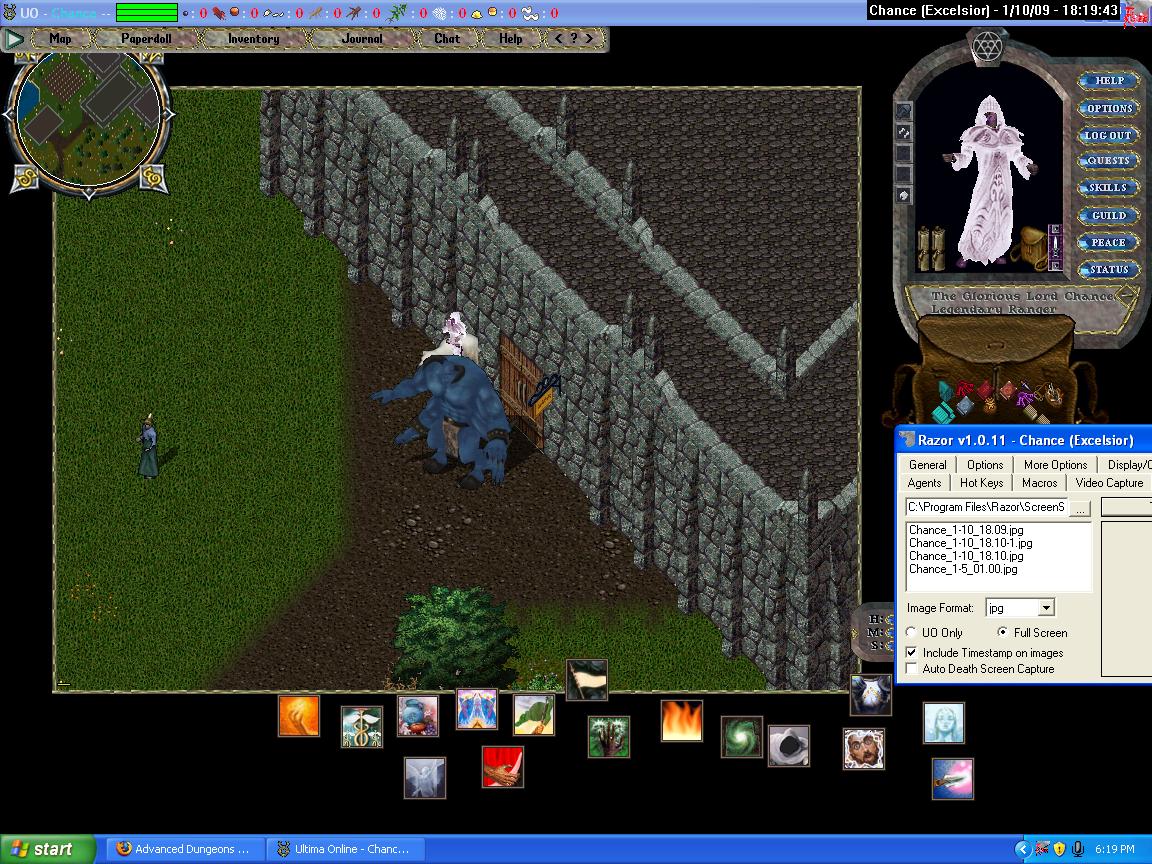Open the paperdoll STATUS button
The width and height of the screenshot is (1152, 864).
1109,270
